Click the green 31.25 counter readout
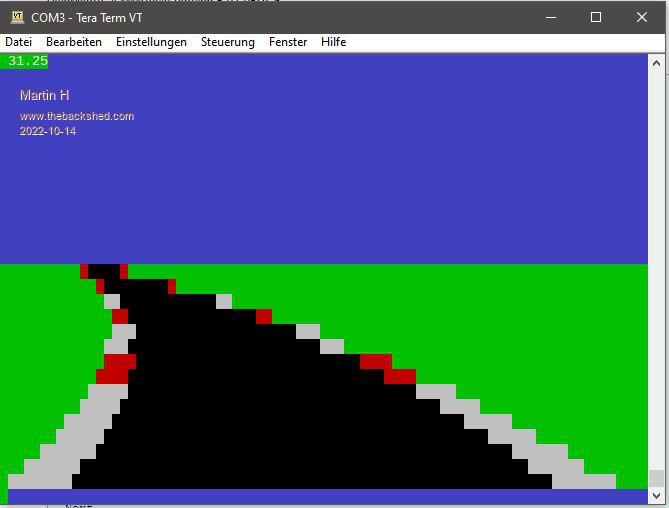This screenshot has height=508, width=669. coord(27,61)
